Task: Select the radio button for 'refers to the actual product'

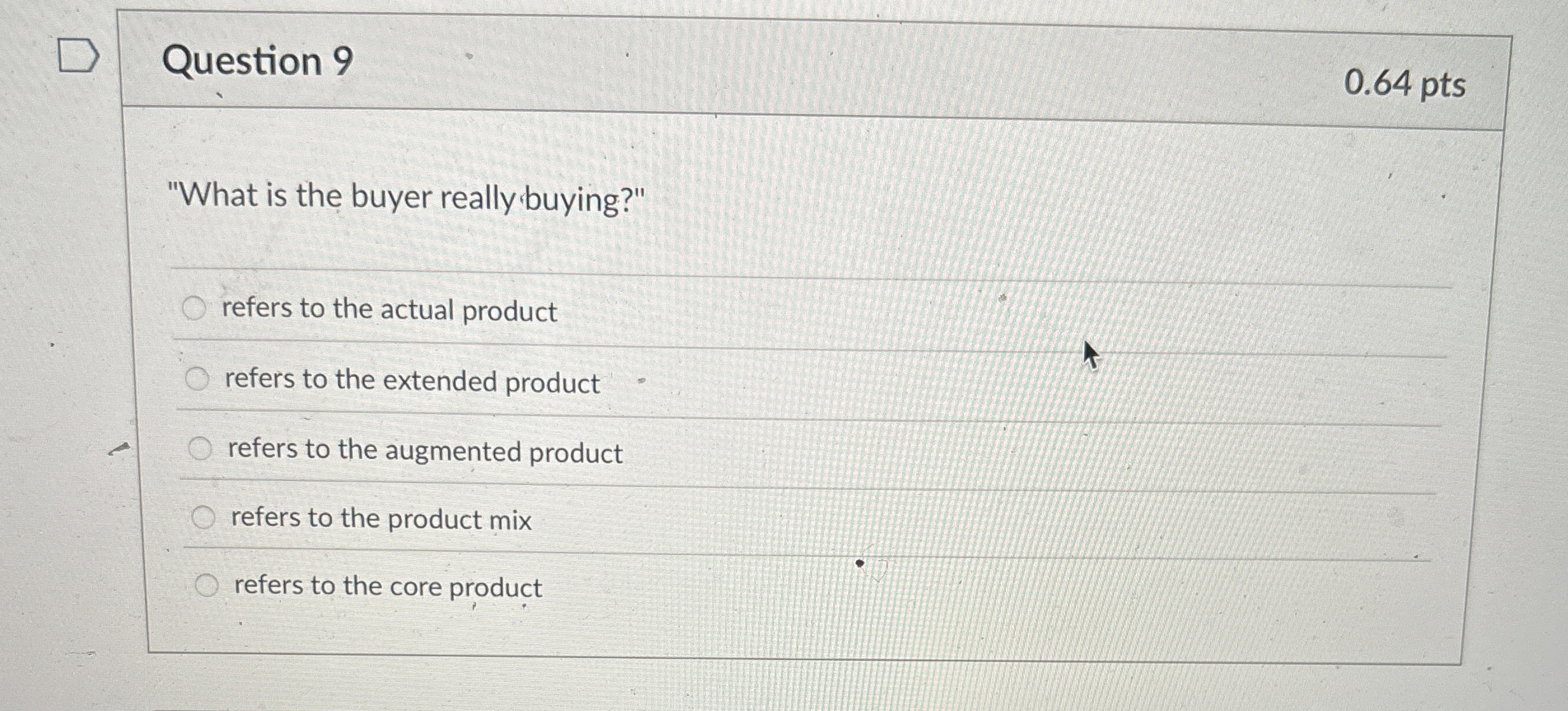Action: click(193, 309)
